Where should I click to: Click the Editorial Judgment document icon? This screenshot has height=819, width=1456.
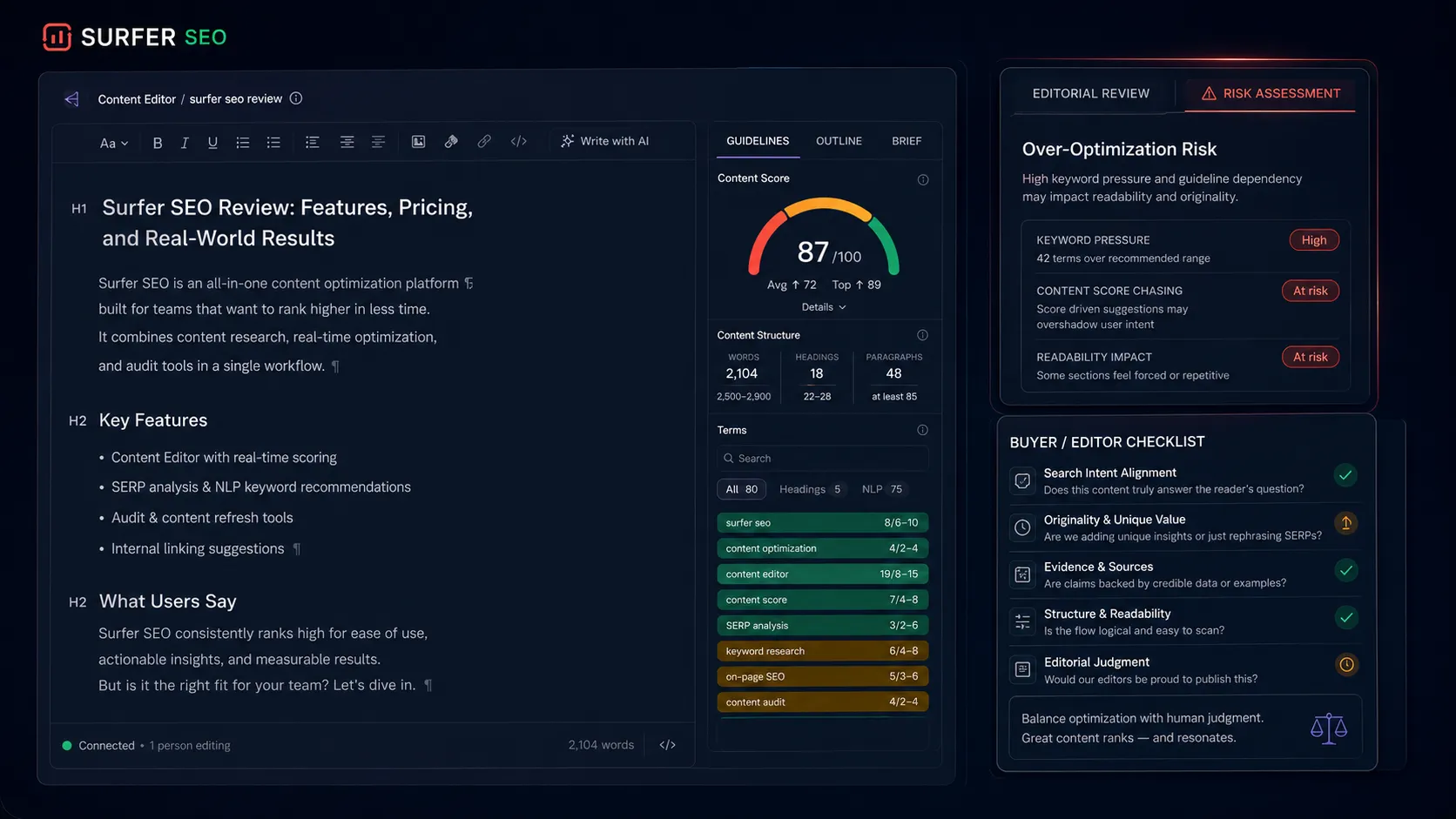1022,669
